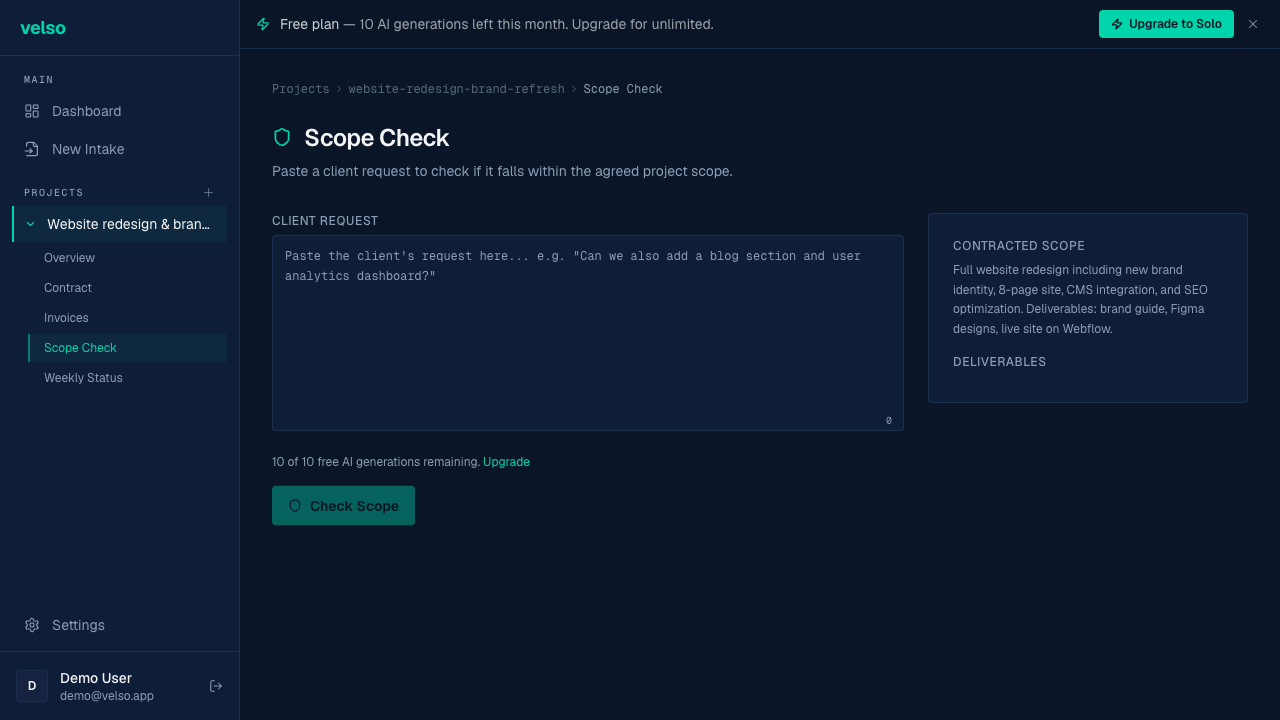Image resolution: width=1280 pixels, height=720 pixels.
Task: Add a new project with plus icon
Action: [x=209, y=192]
